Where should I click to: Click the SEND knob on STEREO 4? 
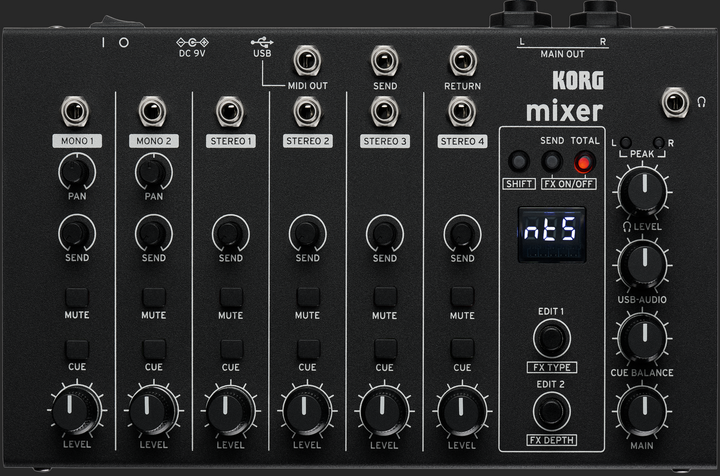pos(462,233)
